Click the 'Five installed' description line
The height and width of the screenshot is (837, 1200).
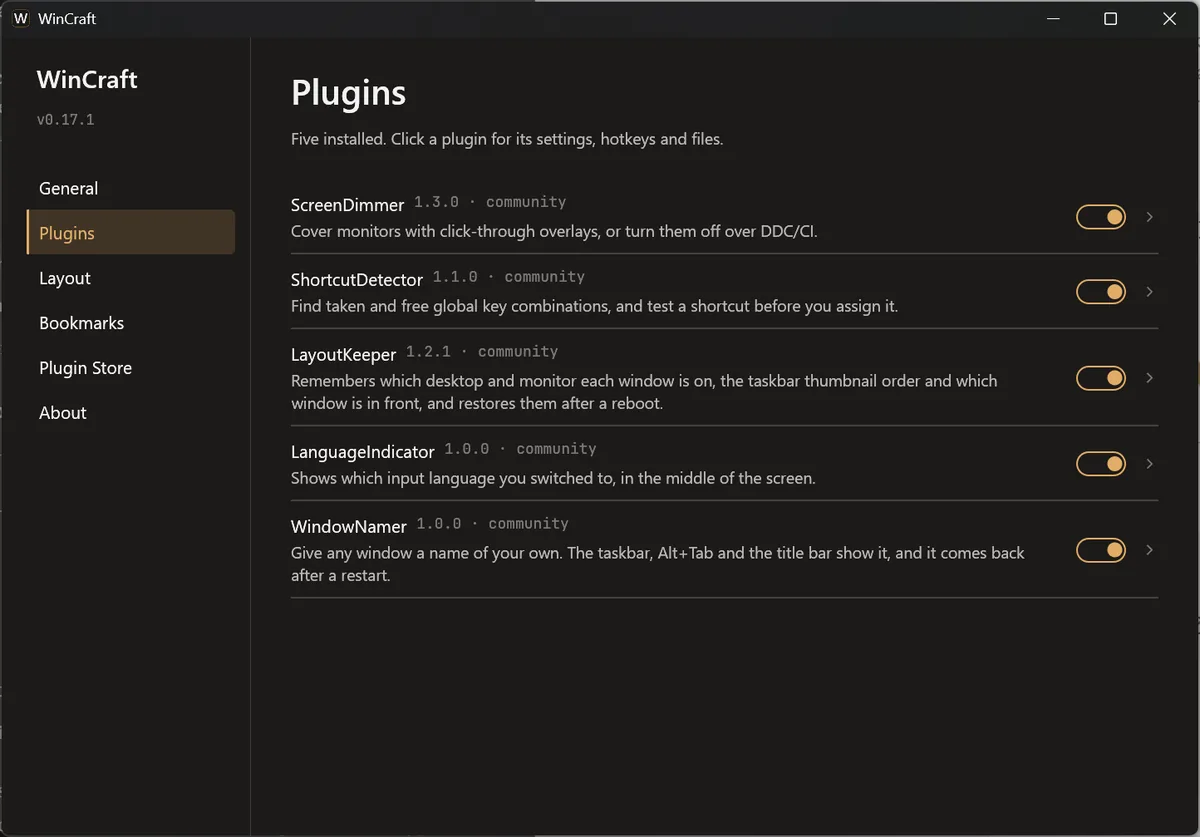507,139
